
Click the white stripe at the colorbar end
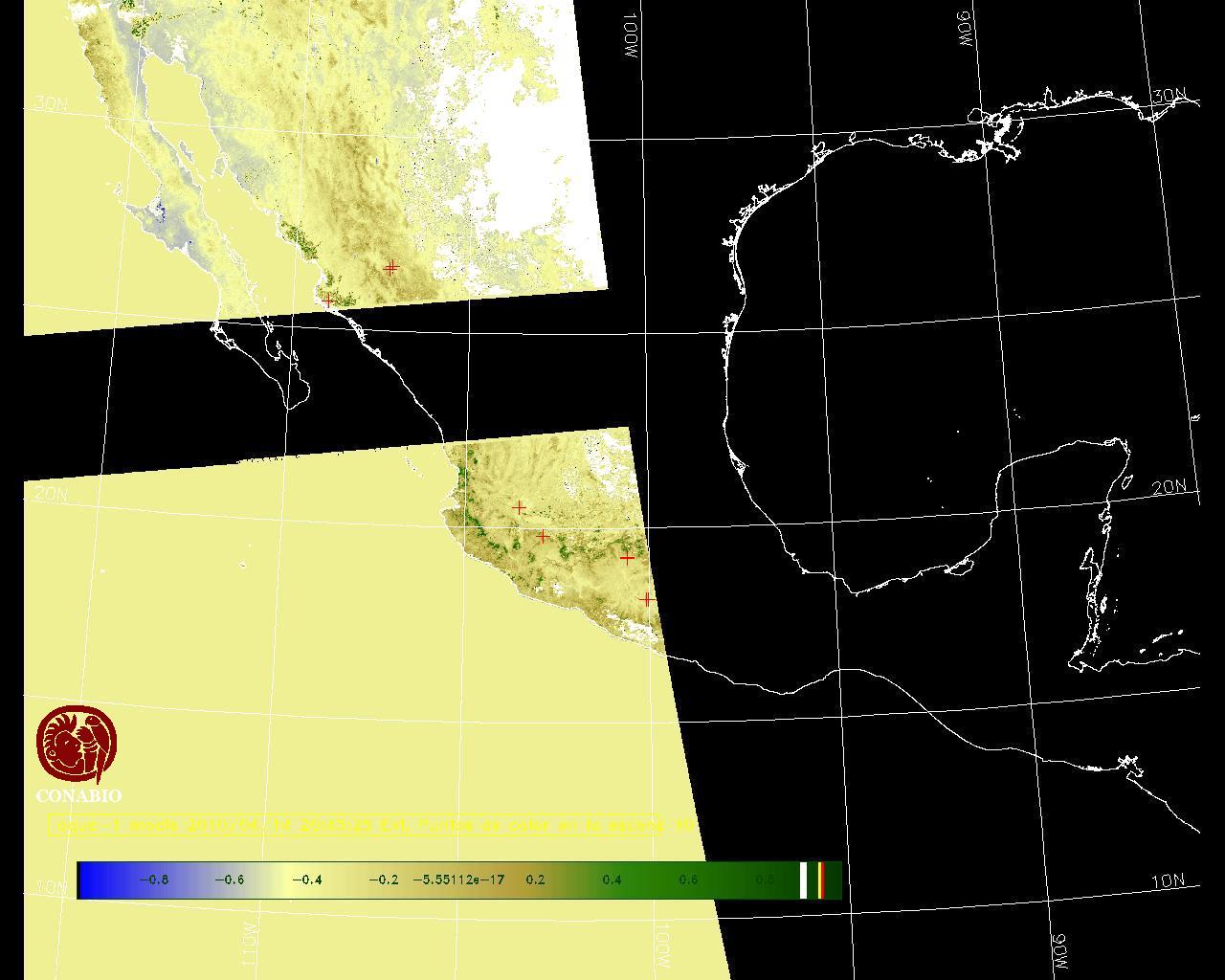pyautogui.click(x=804, y=880)
